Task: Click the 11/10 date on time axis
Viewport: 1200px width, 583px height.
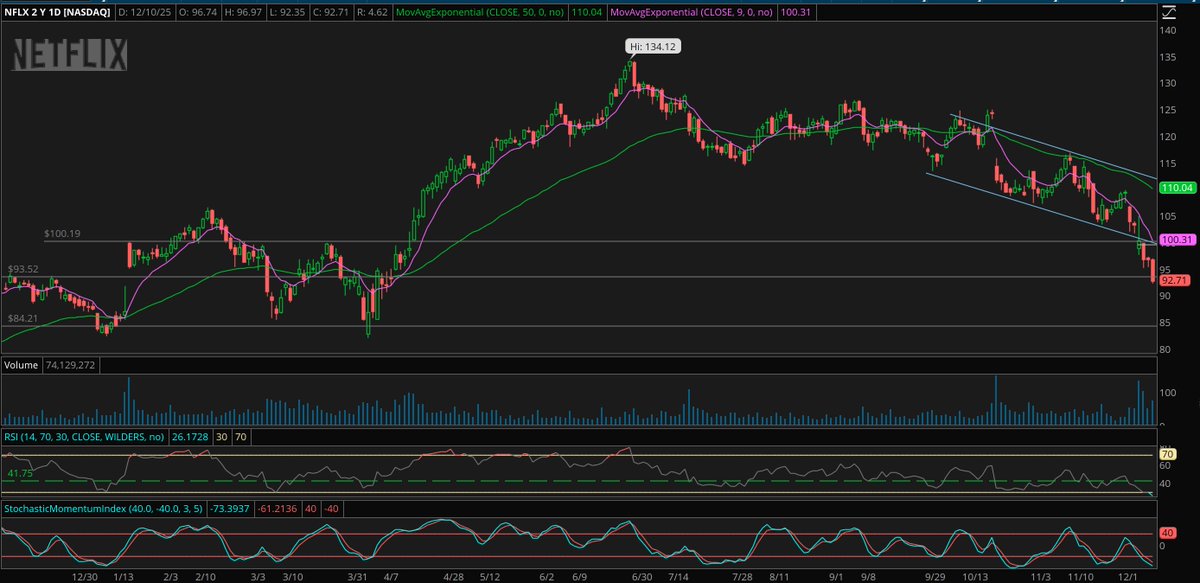Action: (1080, 577)
